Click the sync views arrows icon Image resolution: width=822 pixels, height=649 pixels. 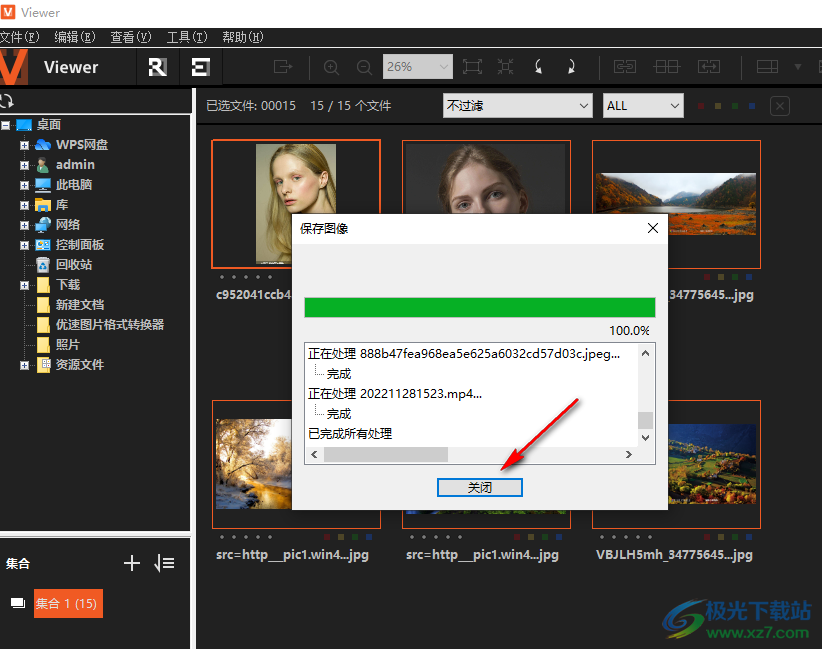coord(709,67)
